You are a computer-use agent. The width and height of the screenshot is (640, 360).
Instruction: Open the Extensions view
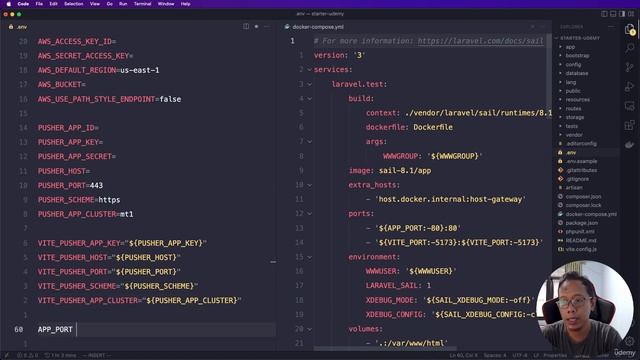[x=629, y=125]
